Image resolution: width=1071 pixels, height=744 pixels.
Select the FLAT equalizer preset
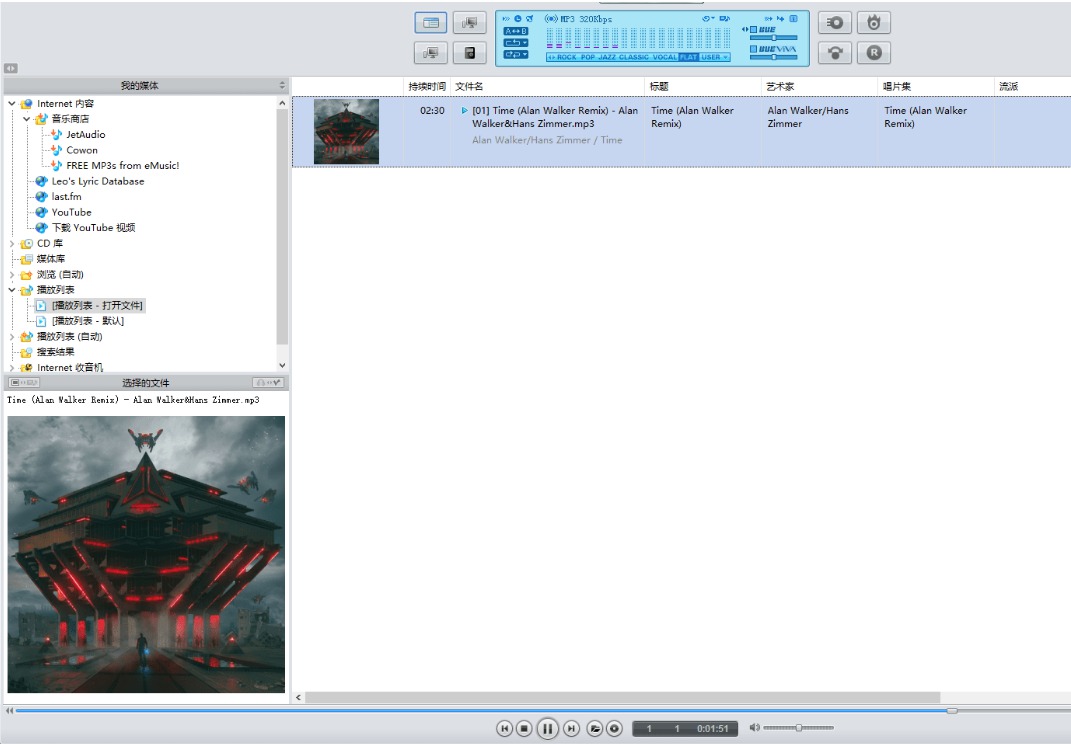688,57
